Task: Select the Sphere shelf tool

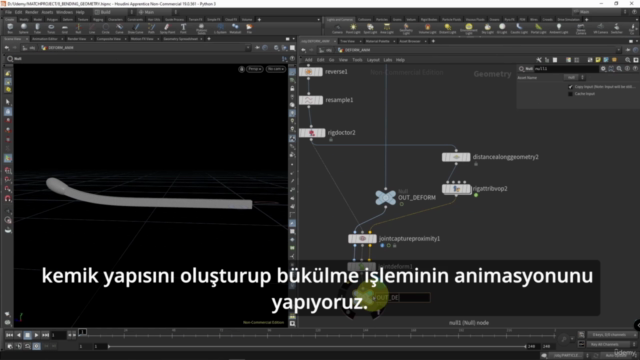Action: 24,28
